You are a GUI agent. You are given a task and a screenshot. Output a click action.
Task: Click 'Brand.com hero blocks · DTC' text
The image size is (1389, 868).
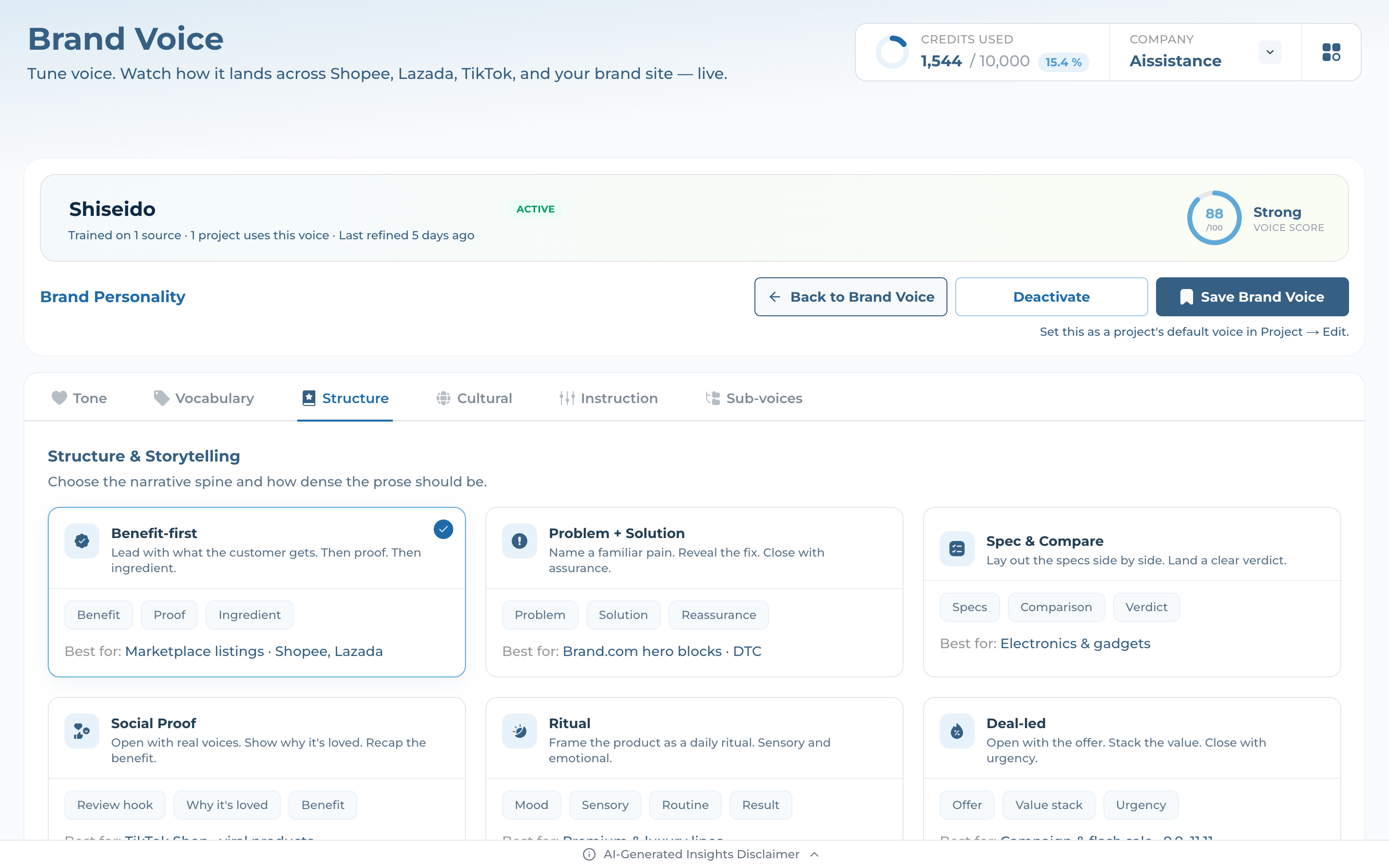pyautogui.click(x=662, y=651)
